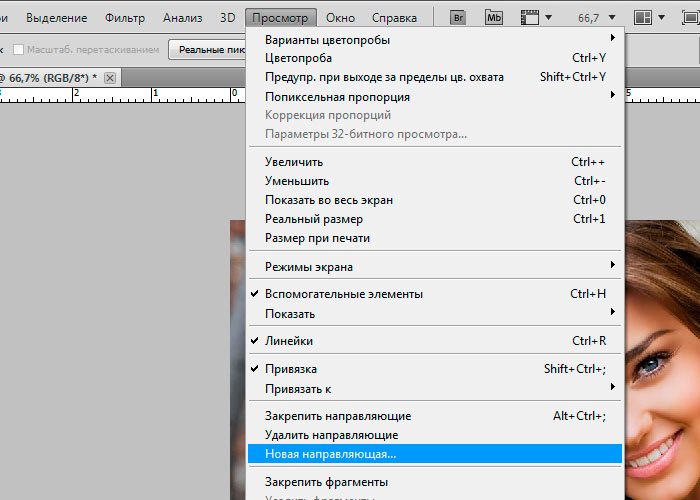
Task: Launch Adobe Bridge from the Br icon
Action: [459, 18]
